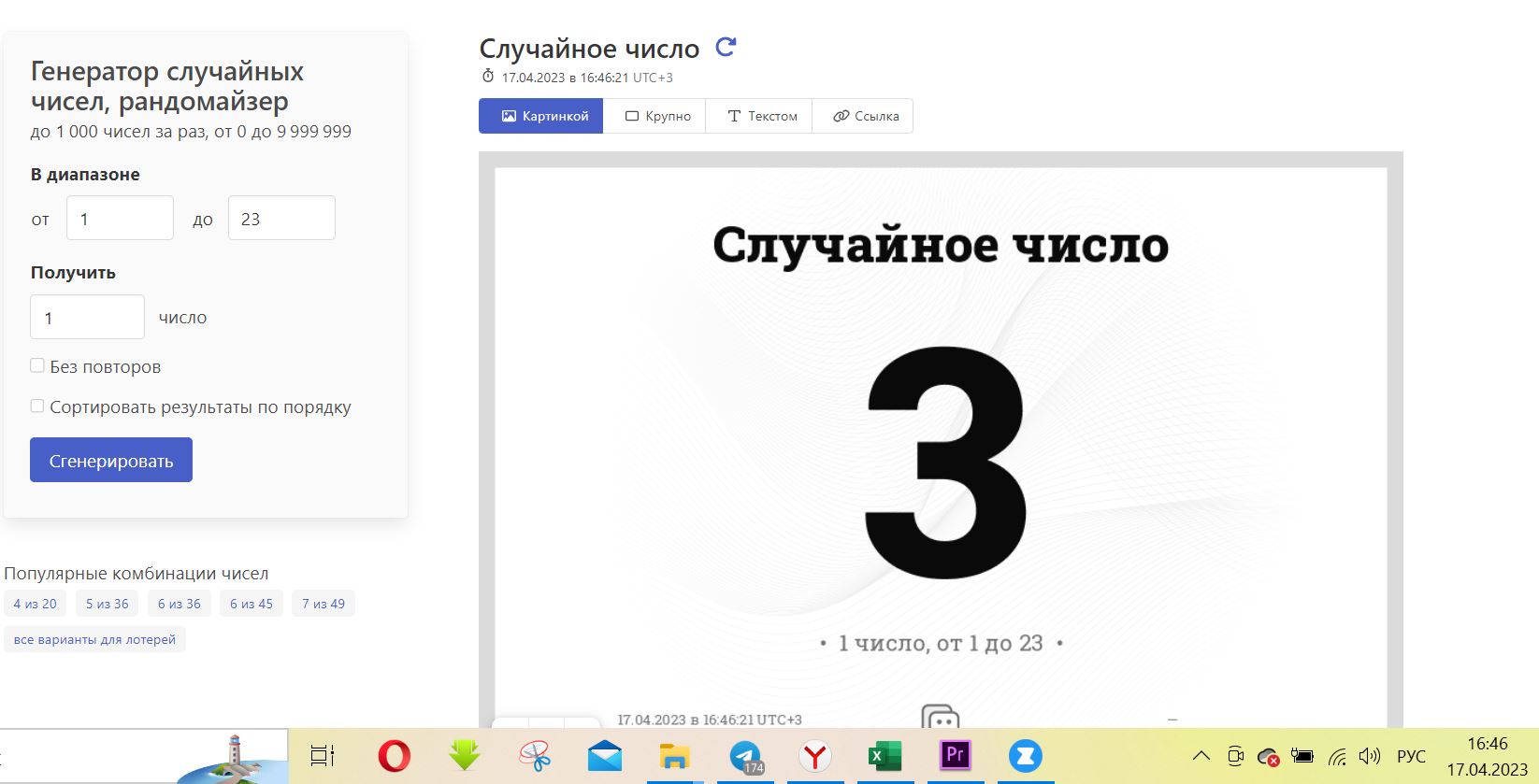Open Opera browser from taskbar
Screen dimensions: 1539x784
(x=394, y=756)
